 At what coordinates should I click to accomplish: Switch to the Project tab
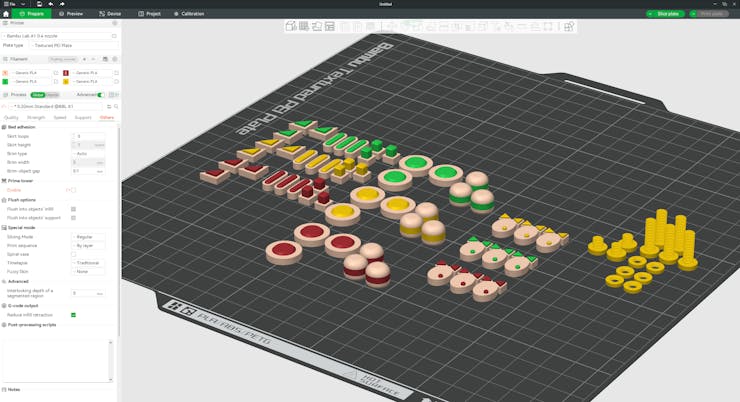[150, 14]
